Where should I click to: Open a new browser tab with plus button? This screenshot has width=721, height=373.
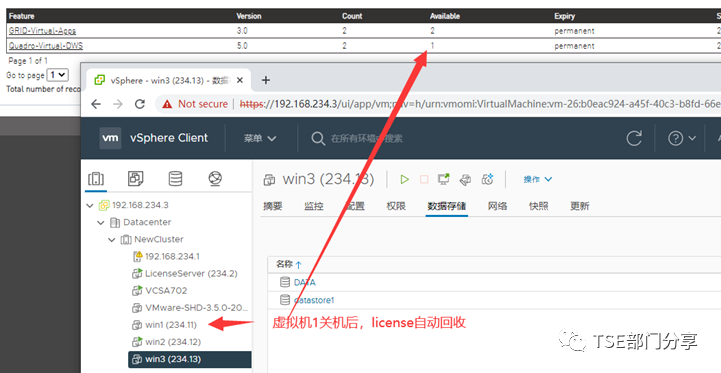tap(265, 80)
